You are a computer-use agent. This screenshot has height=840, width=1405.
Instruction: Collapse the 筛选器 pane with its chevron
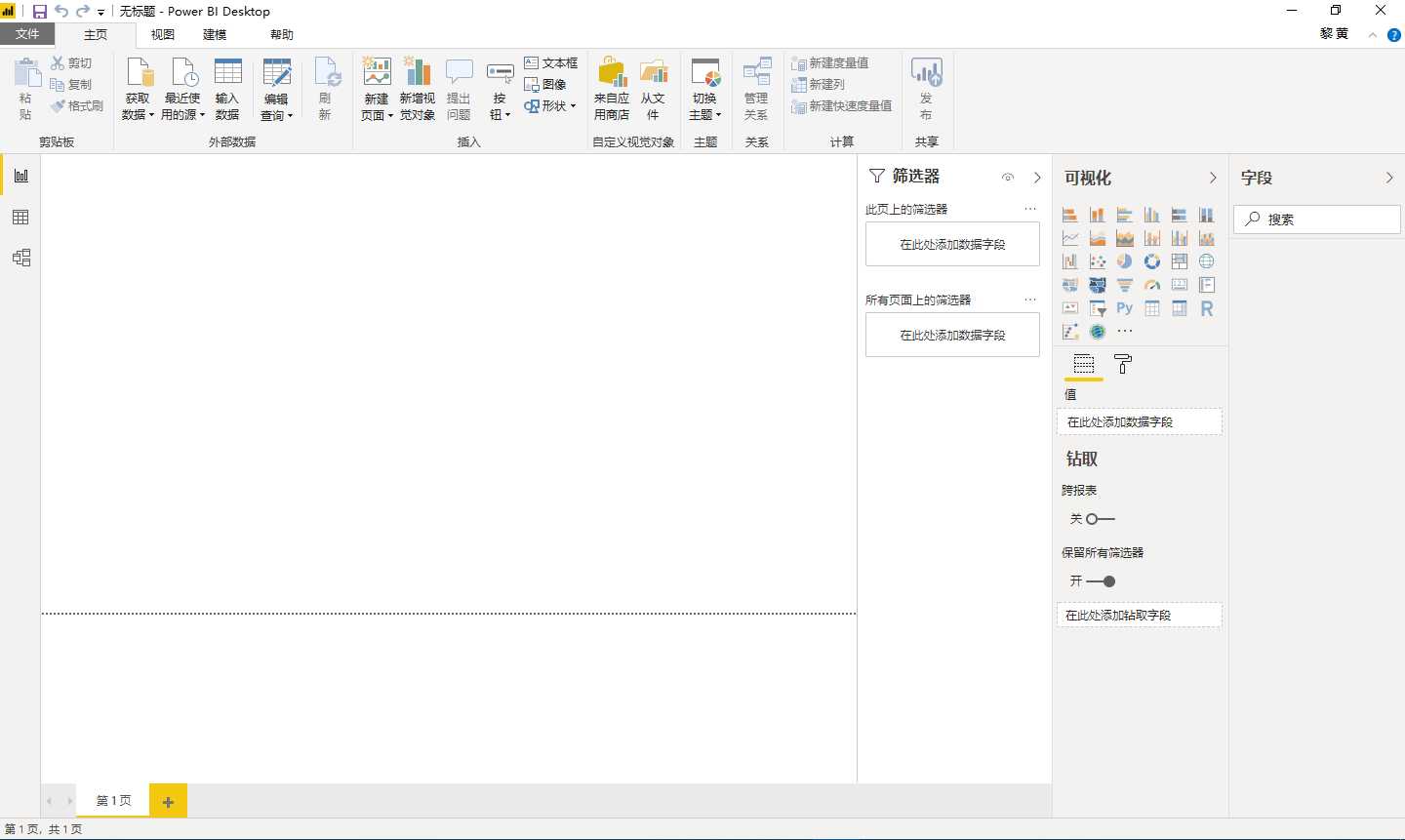[1037, 178]
